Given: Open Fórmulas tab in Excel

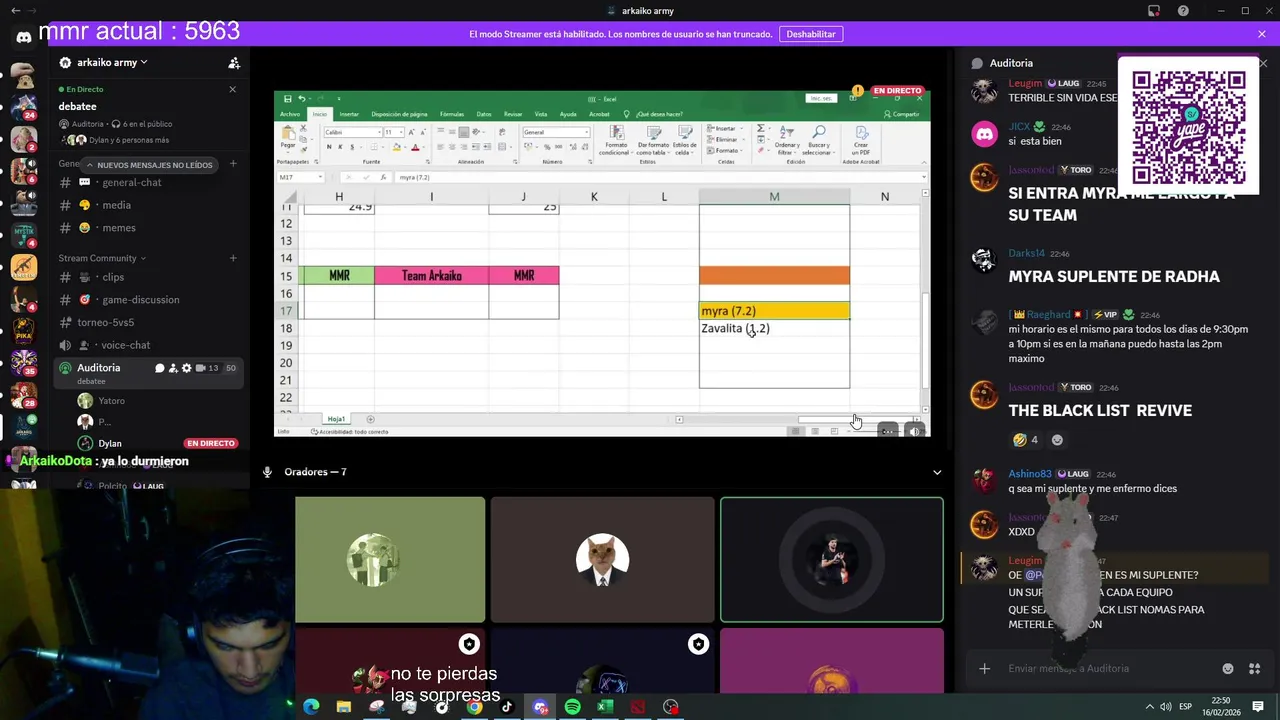Looking at the screenshot, I should pyautogui.click(x=452, y=114).
